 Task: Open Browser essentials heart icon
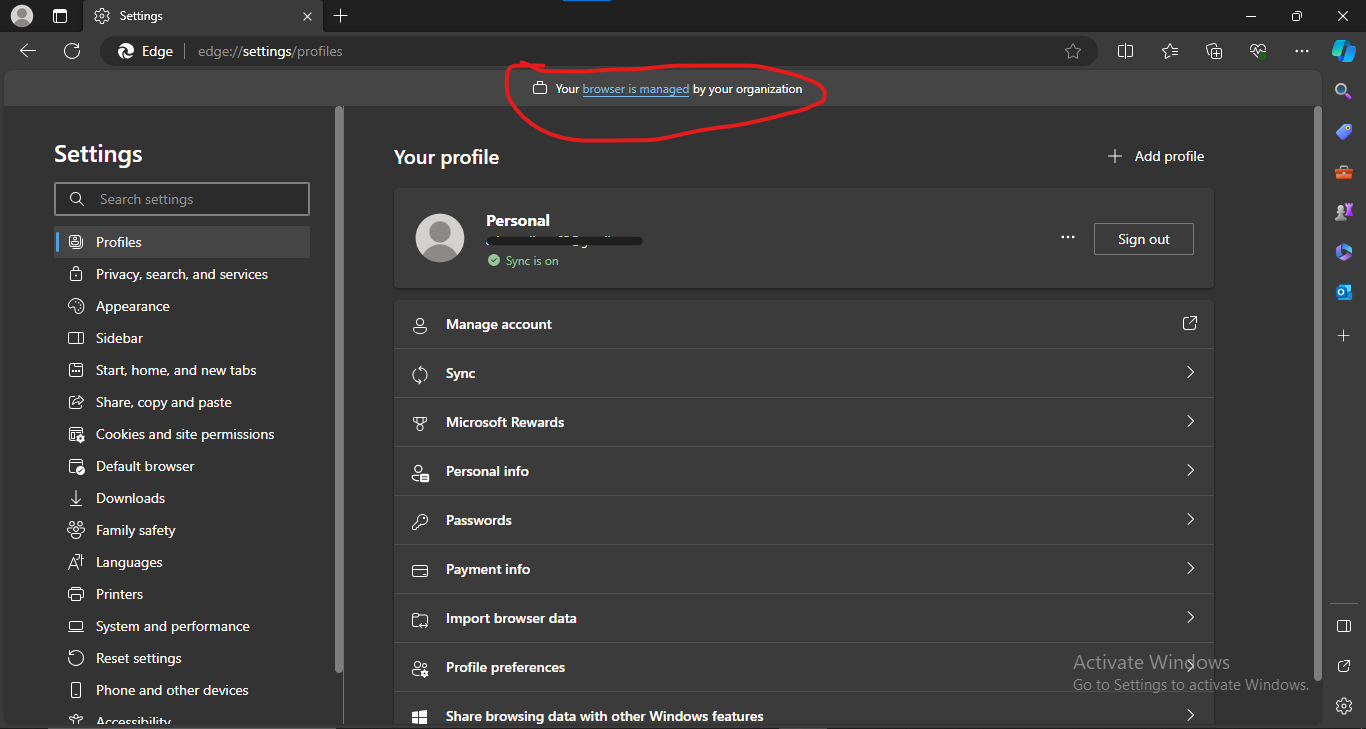pos(1258,51)
